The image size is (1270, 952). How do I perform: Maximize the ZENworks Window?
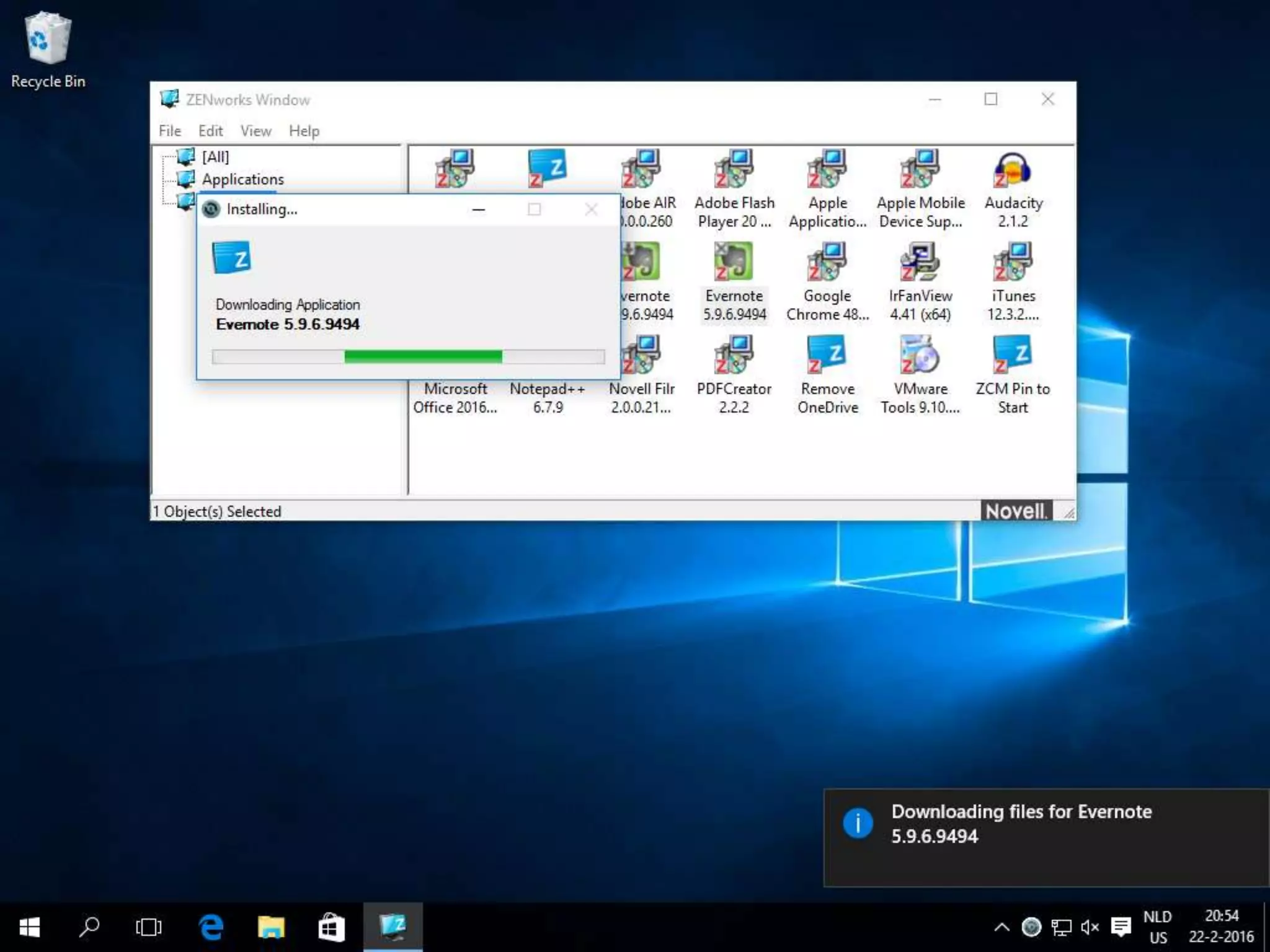991,99
